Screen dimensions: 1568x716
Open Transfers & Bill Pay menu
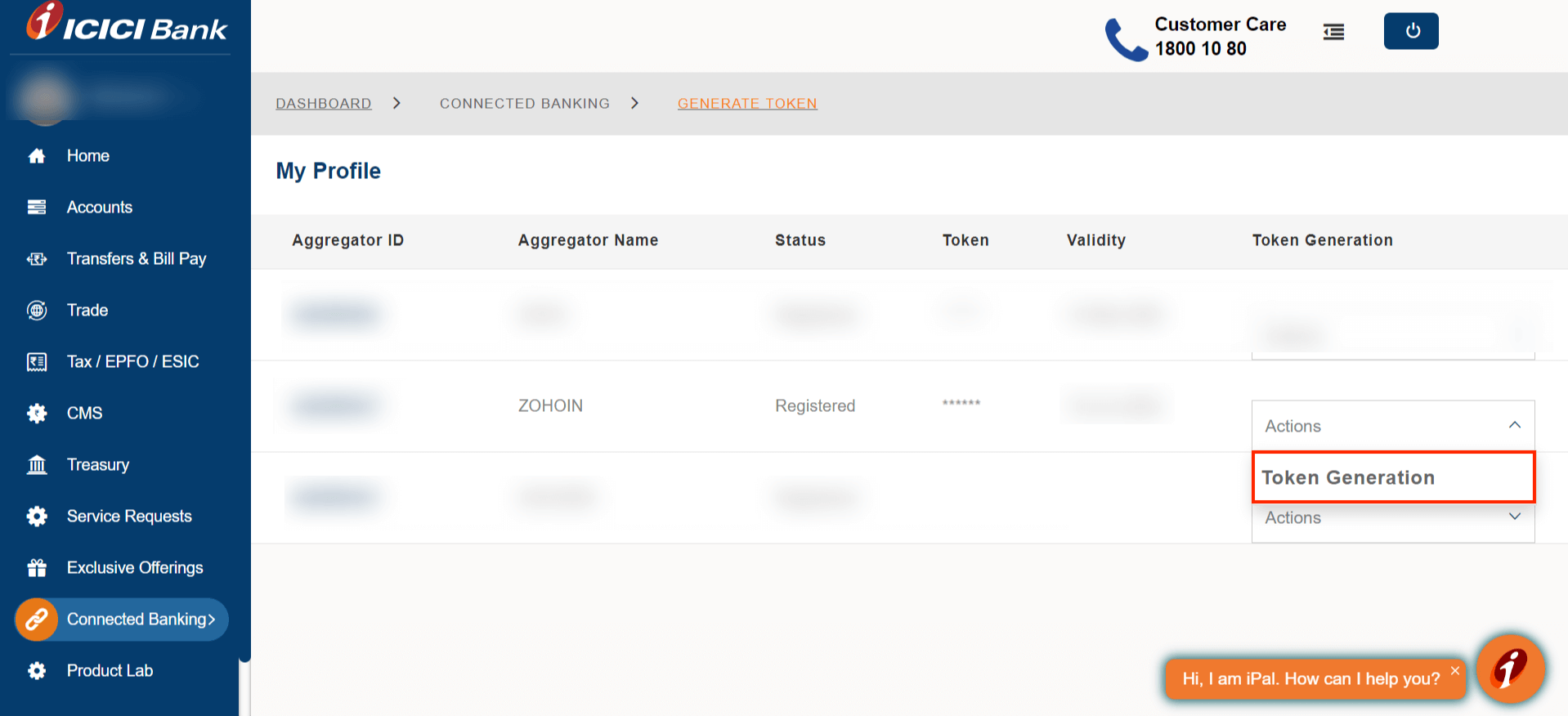tap(137, 259)
